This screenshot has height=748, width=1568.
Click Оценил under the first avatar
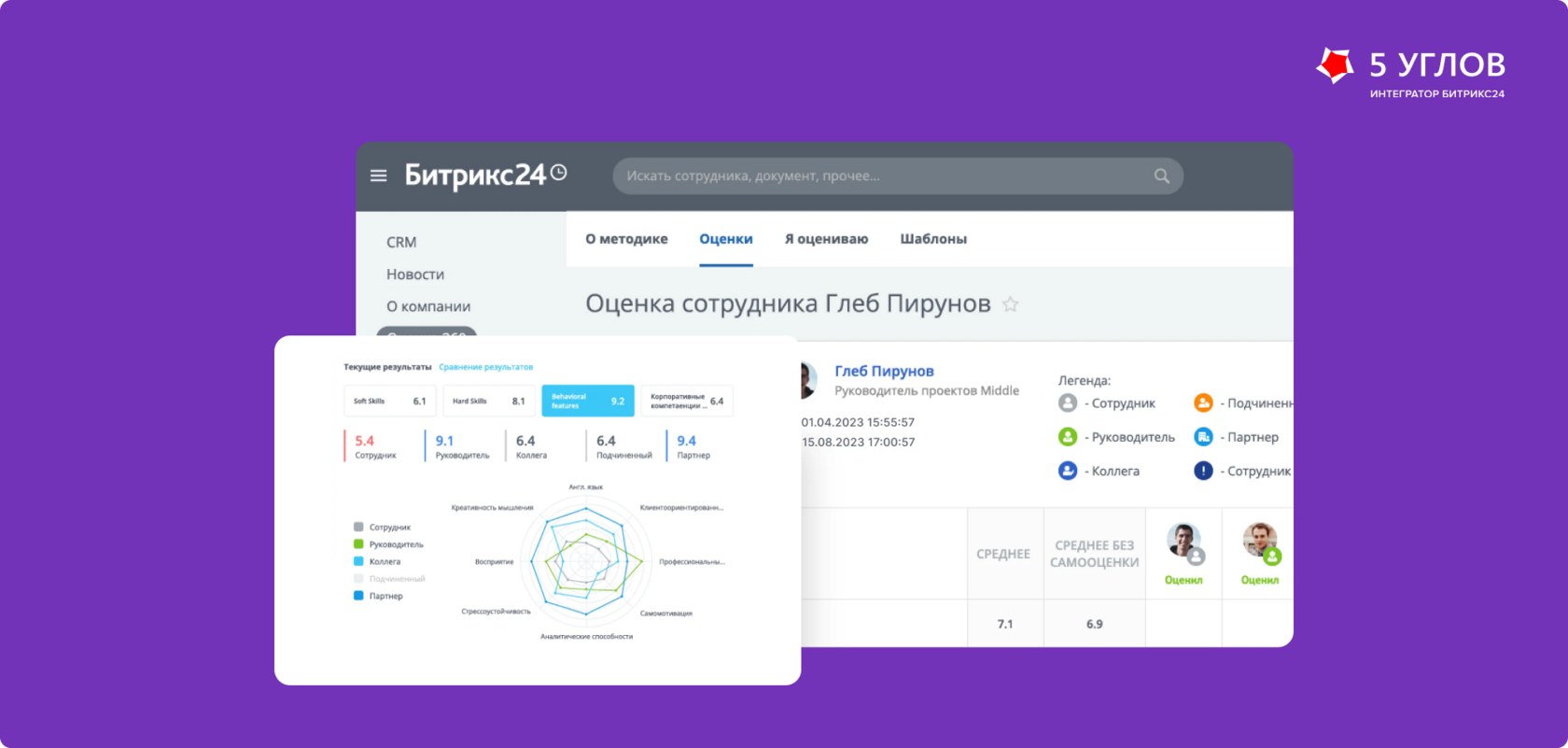(x=1183, y=580)
